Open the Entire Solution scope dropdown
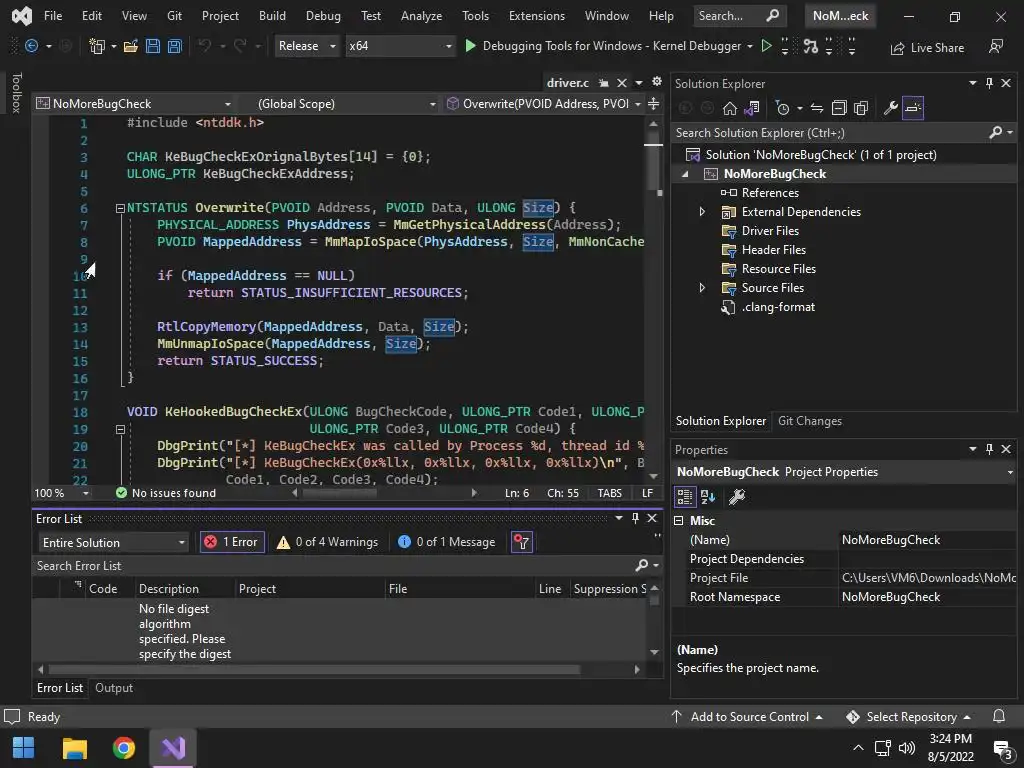 [113, 542]
